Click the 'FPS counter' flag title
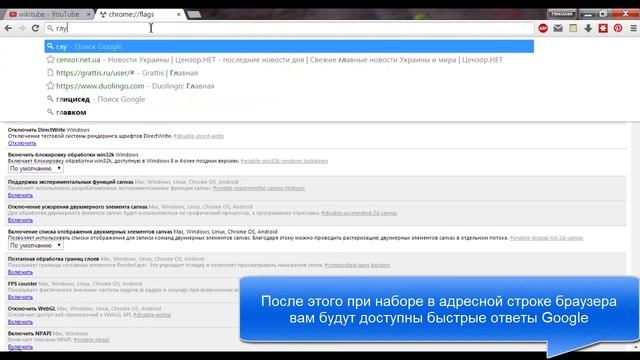This screenshot has height=360, width=640. click(22, 284)
